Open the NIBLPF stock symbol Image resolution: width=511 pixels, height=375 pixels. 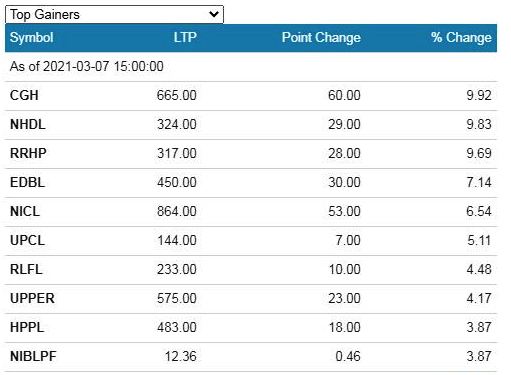(x=33, y=356)
